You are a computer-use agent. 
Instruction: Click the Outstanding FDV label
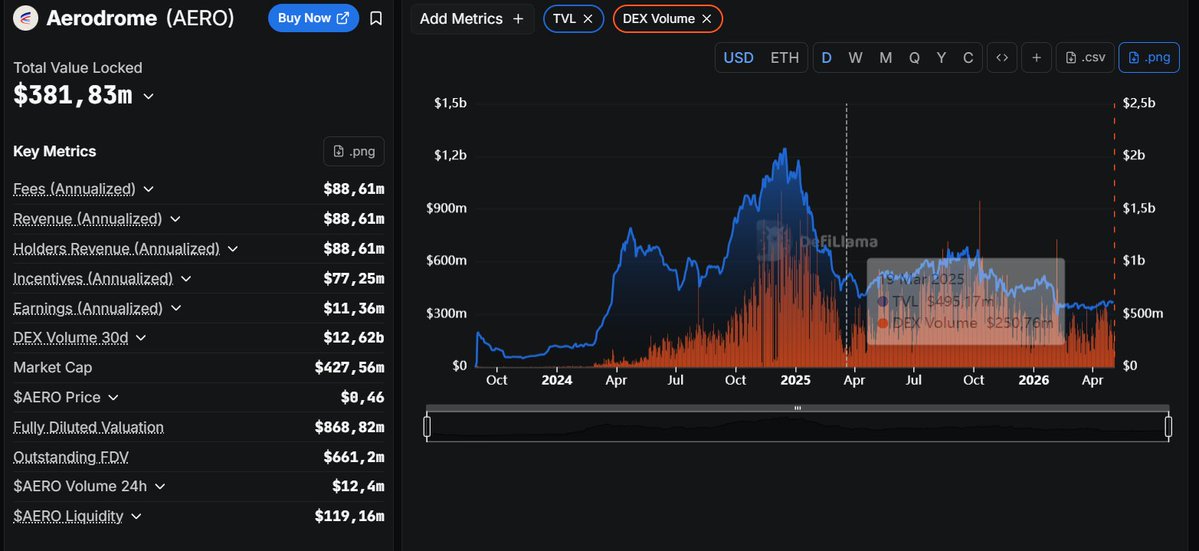pos(71,457)
